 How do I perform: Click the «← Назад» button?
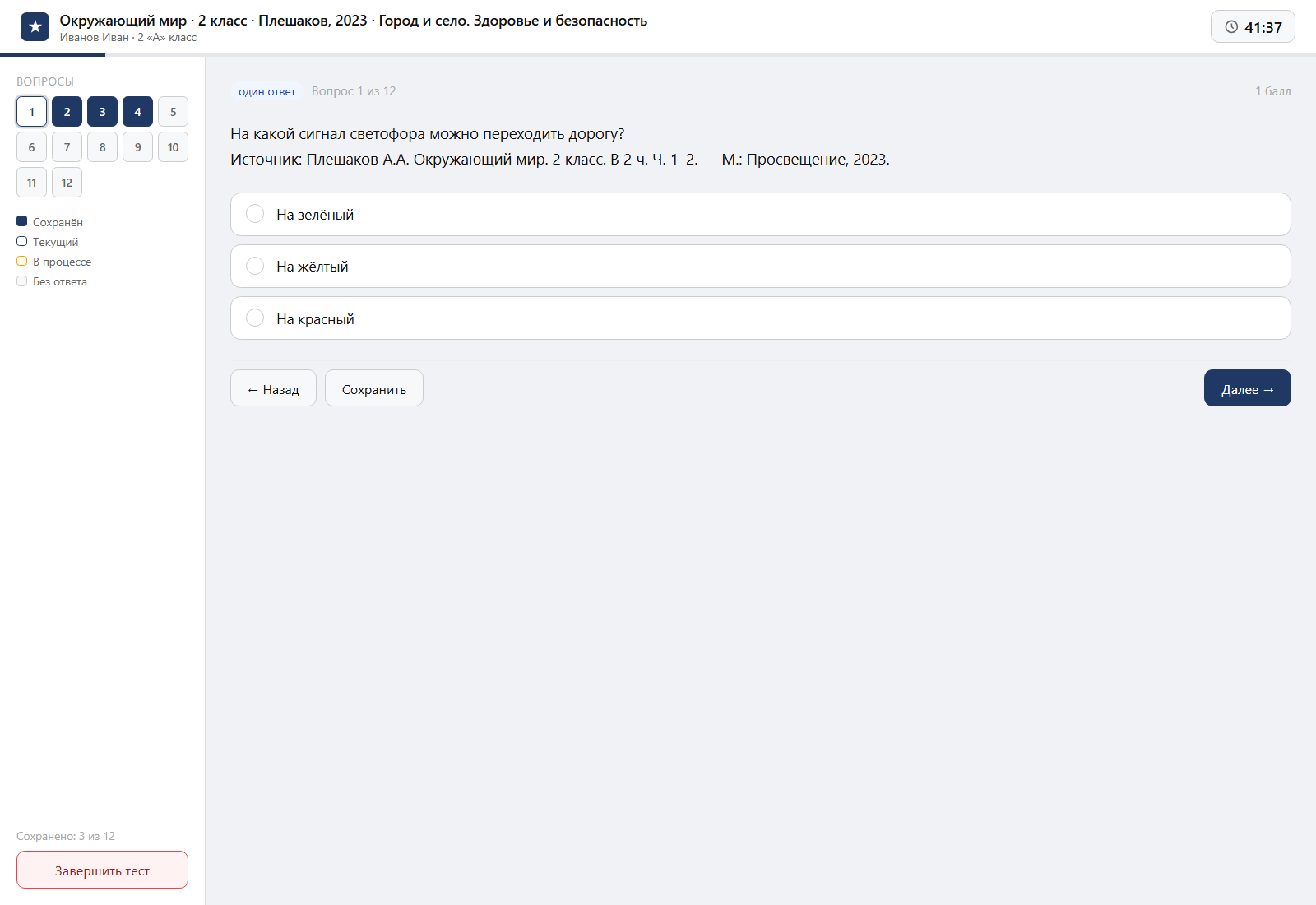(273, 388)
